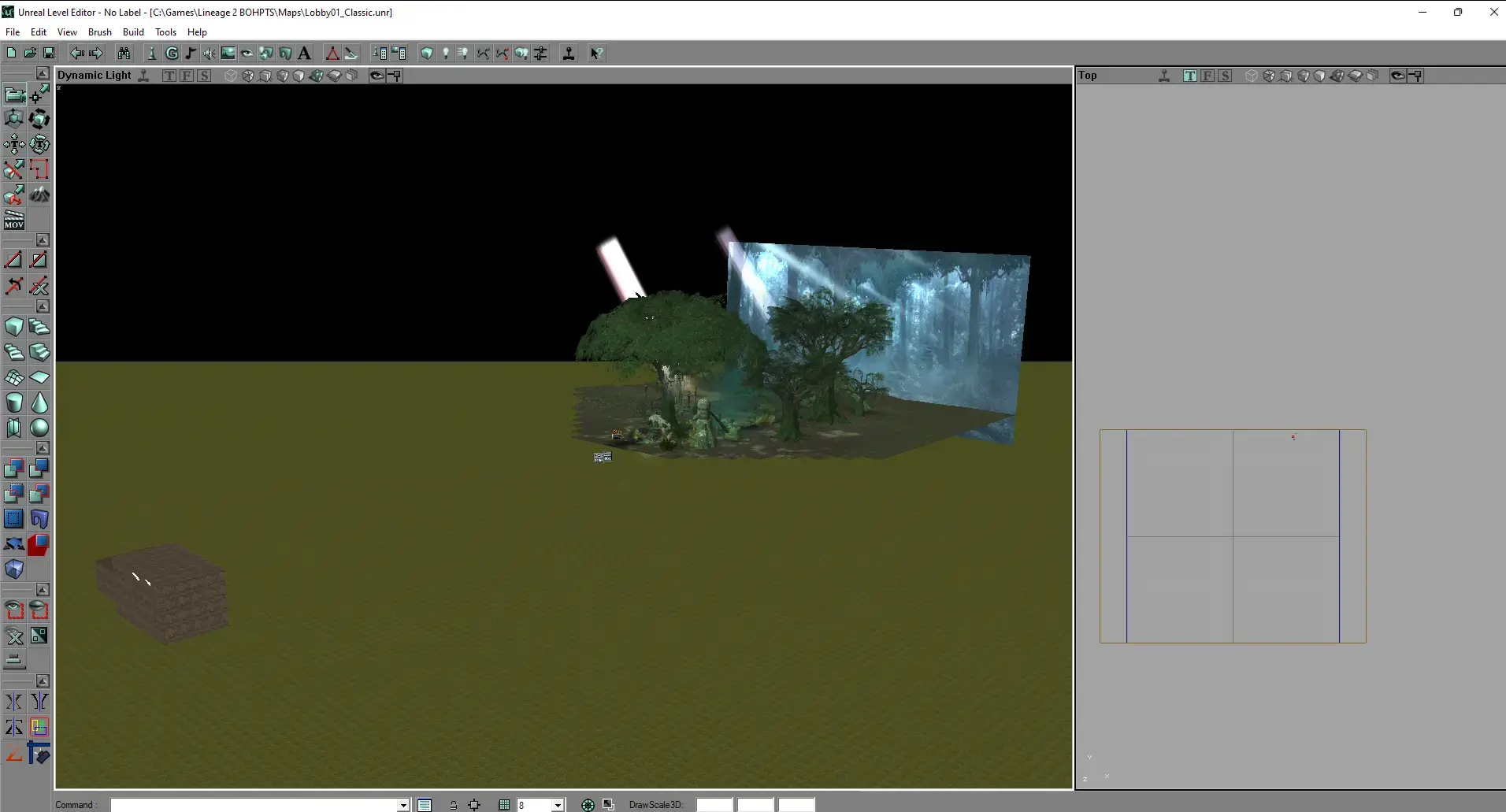Viewport: 1506px width, 812px height.
Task: Toggle Top view T in Dynamic Light viewport
Action: [x=169, y=76]
